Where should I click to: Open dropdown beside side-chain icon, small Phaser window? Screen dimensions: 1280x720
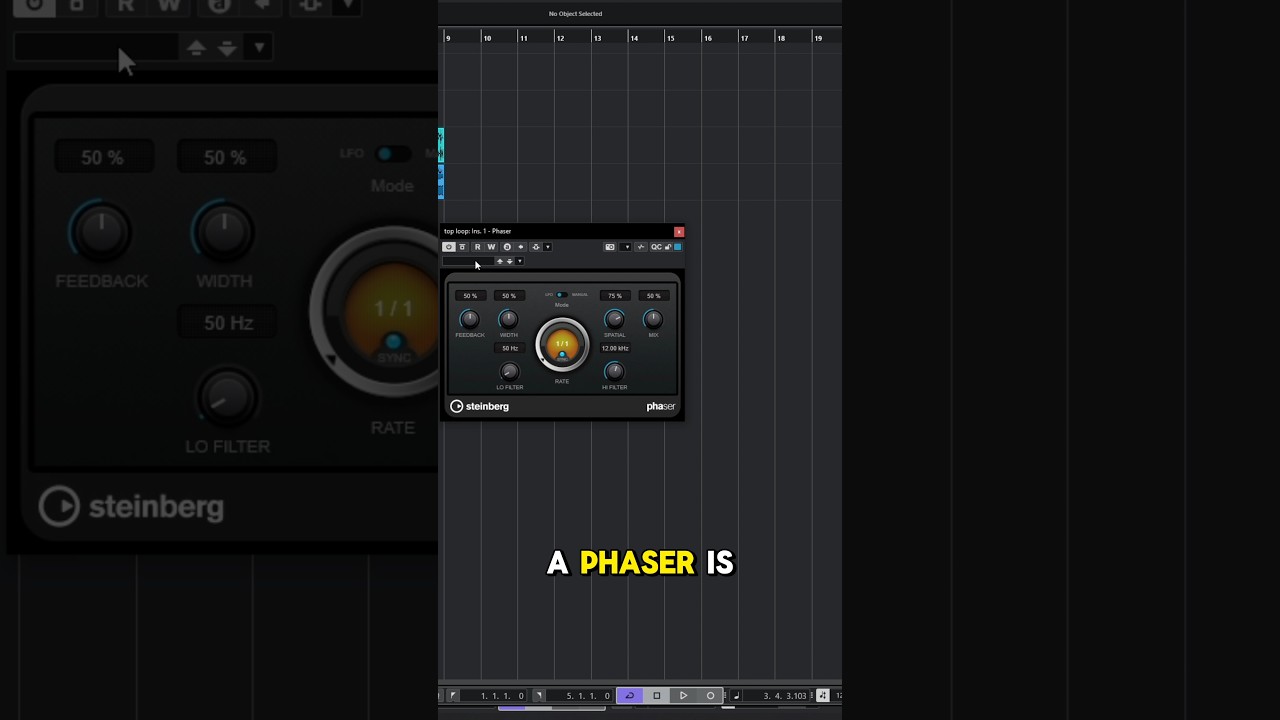click(547, 247)
